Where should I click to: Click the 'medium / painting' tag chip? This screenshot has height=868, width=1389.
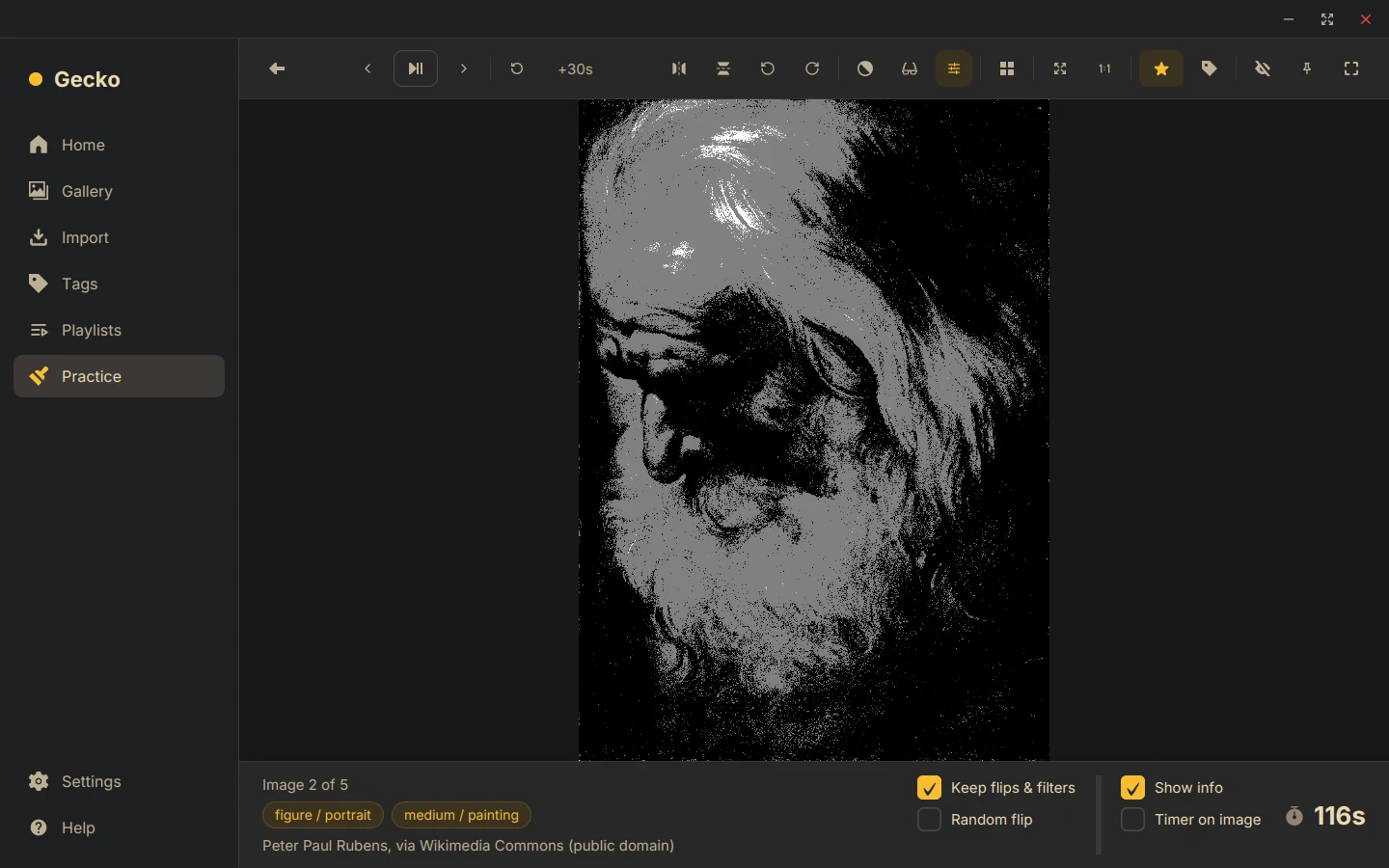(x=461, y=815)
